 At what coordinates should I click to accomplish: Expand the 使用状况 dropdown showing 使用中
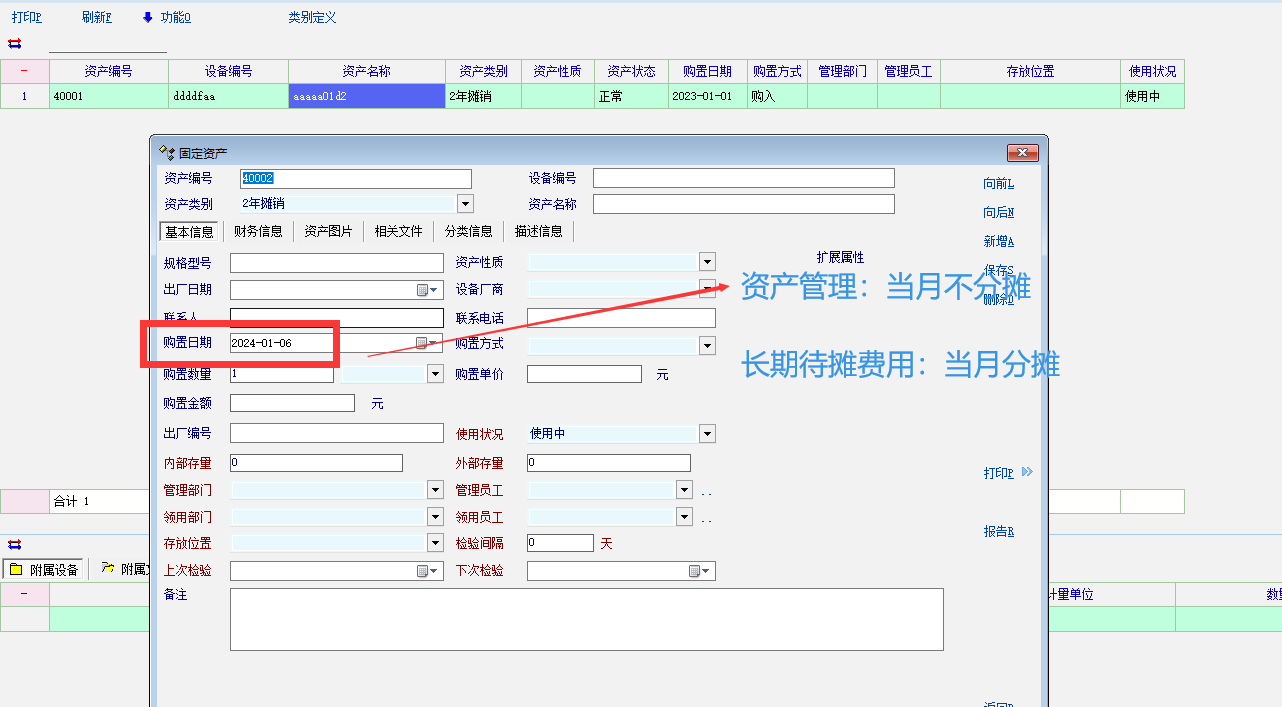[x=707, y=434]
